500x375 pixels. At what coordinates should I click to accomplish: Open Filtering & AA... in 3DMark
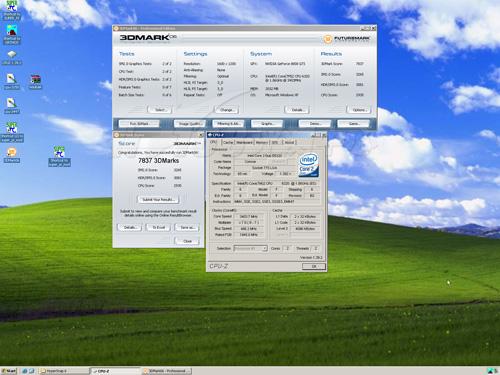point(228,124)
